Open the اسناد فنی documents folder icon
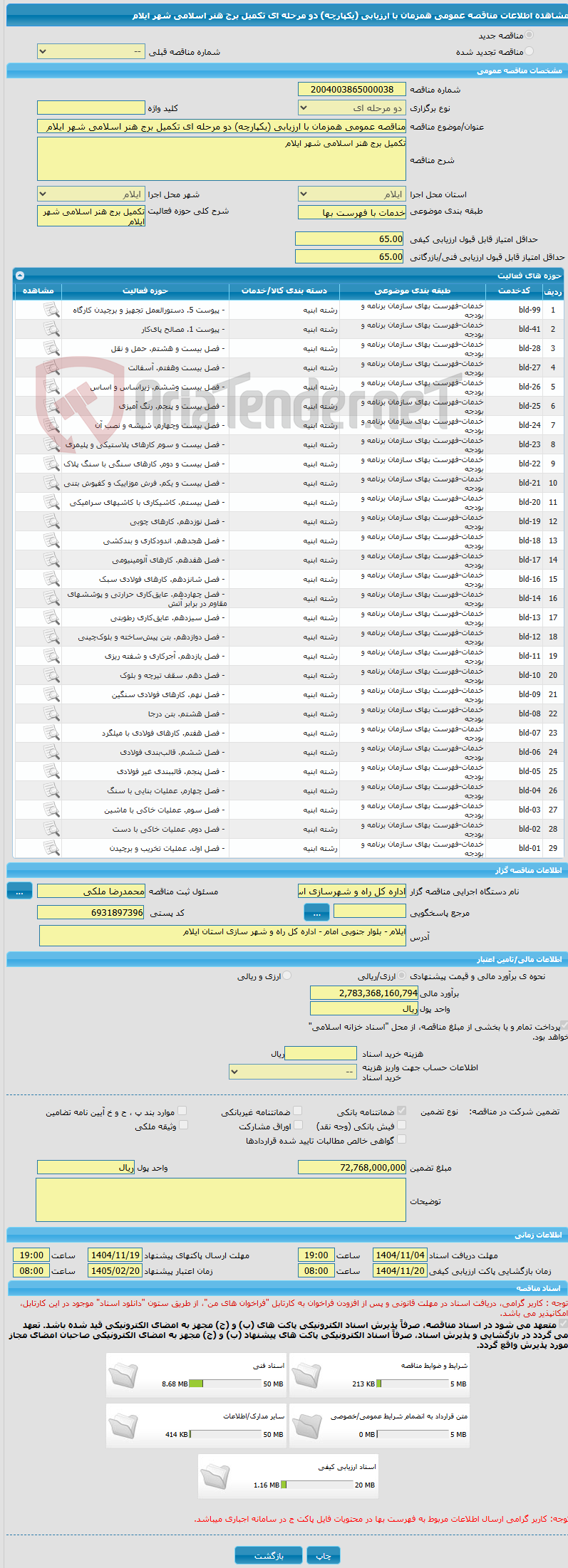The image size is (568, 1568). pos(123,1375)
